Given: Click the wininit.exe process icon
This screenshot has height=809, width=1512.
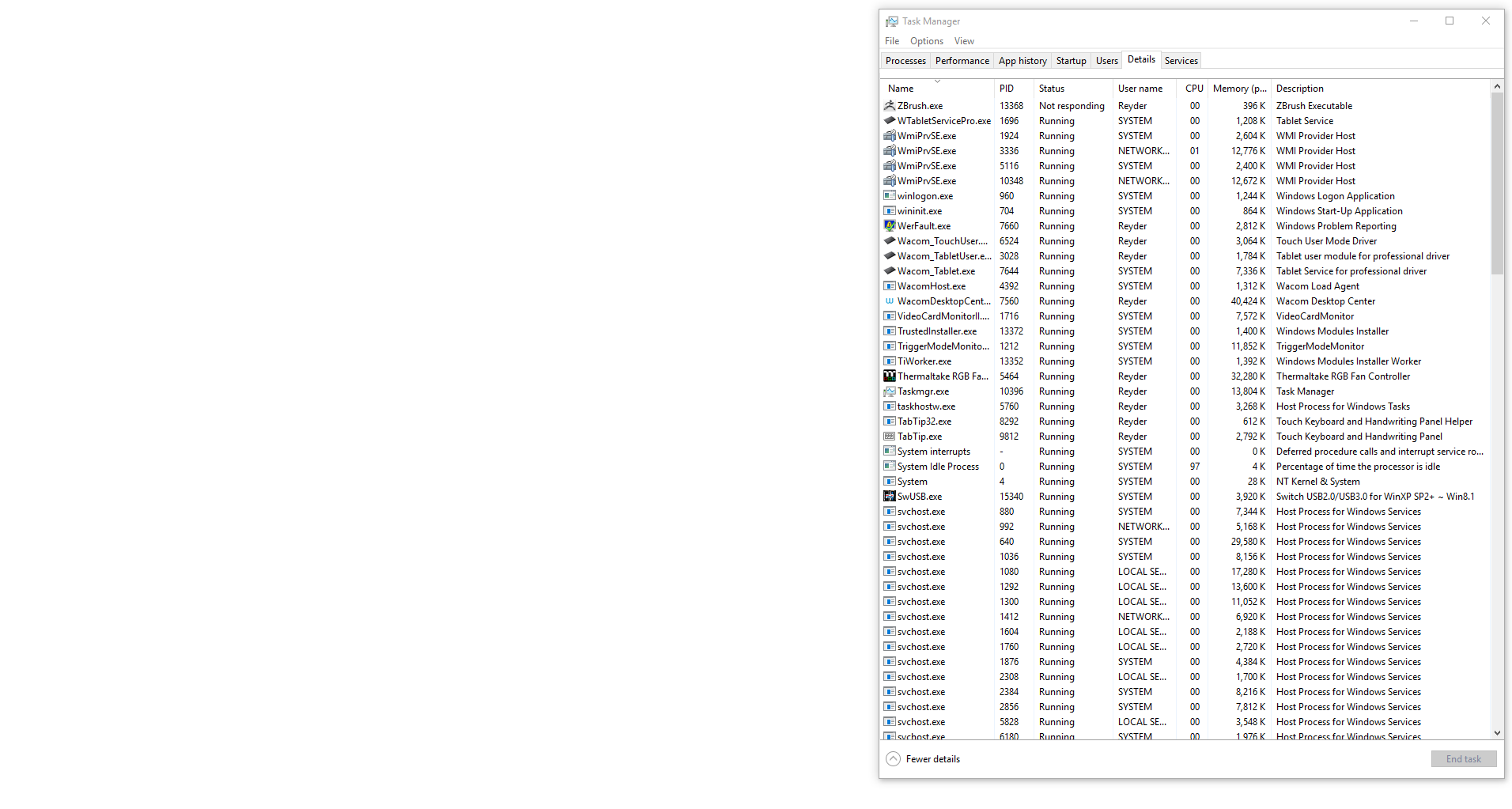Looking at the screenshot, I should (890, 211).
